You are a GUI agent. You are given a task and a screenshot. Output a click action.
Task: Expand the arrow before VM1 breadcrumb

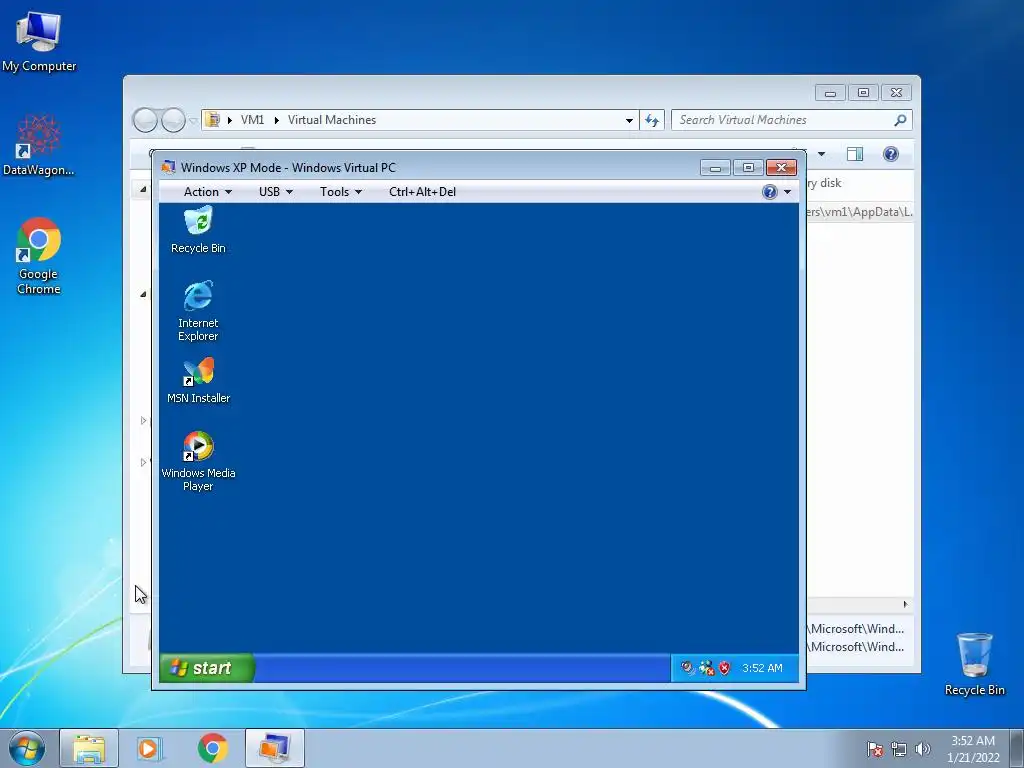(x=230, y=120)
